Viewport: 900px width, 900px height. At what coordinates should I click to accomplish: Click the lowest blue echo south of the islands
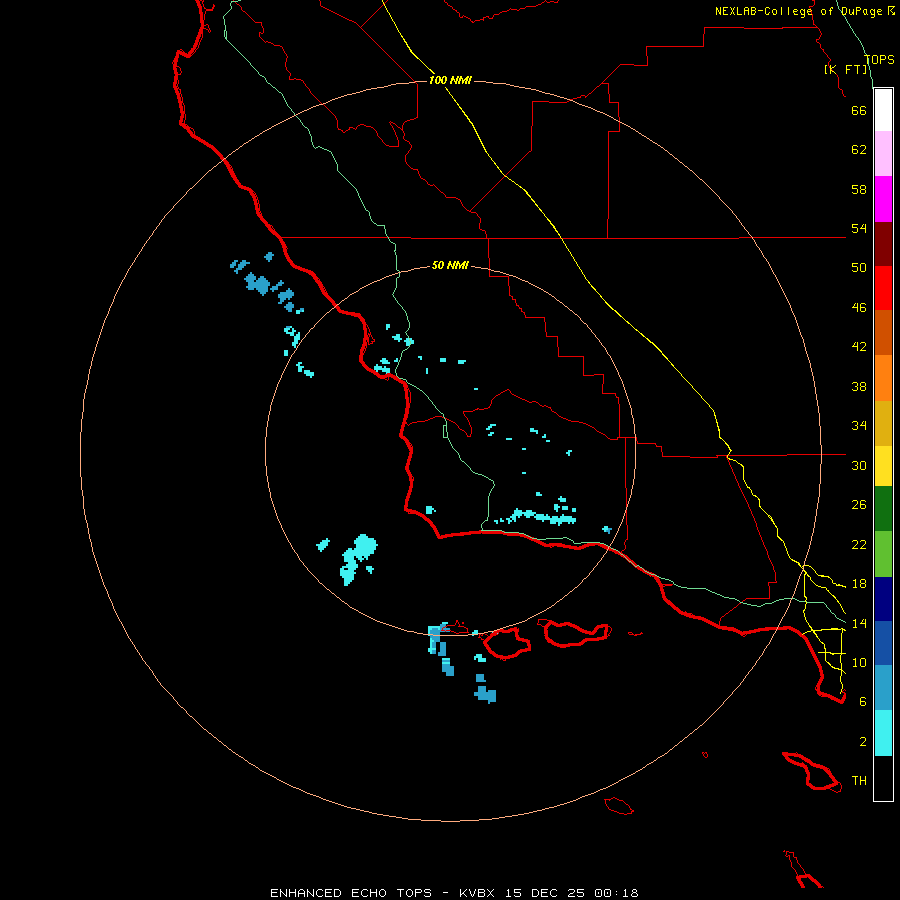click(486, 694)
